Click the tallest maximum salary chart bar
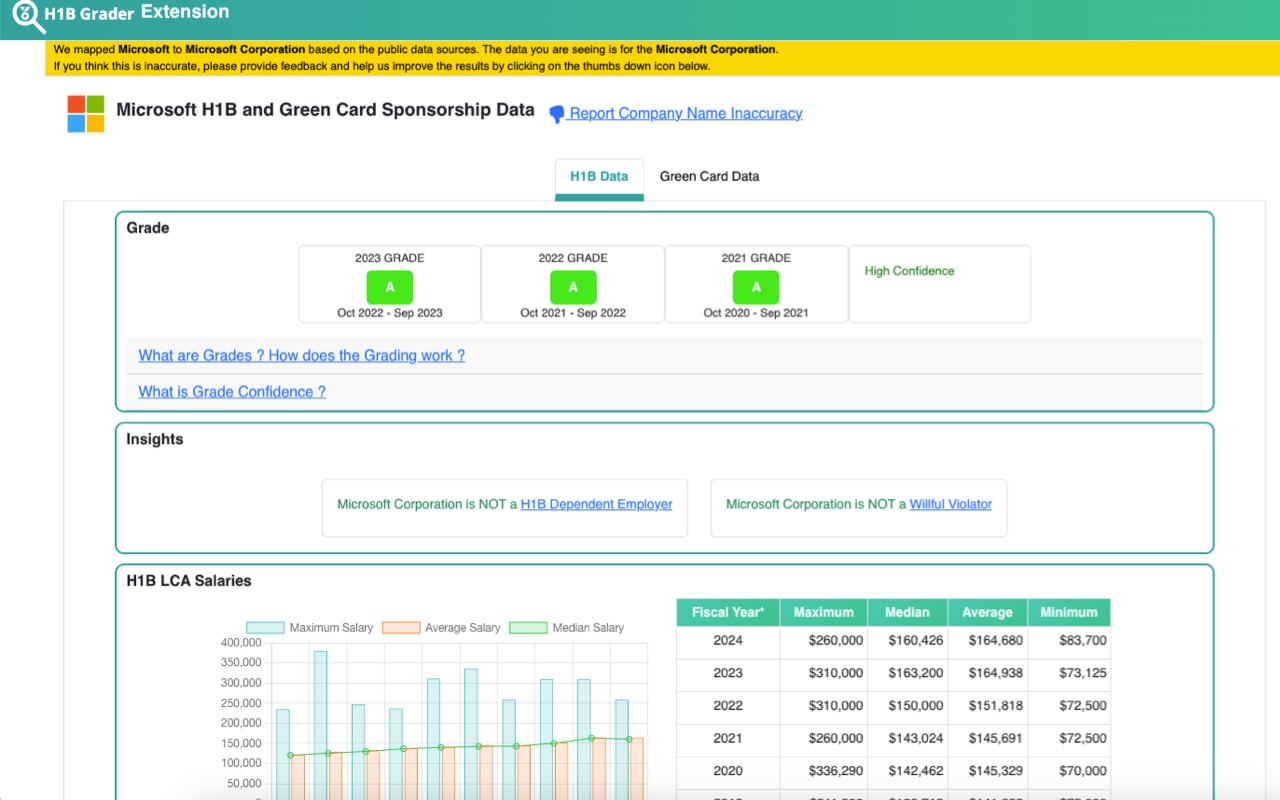The image size is (1280, 800). point(320,725)
